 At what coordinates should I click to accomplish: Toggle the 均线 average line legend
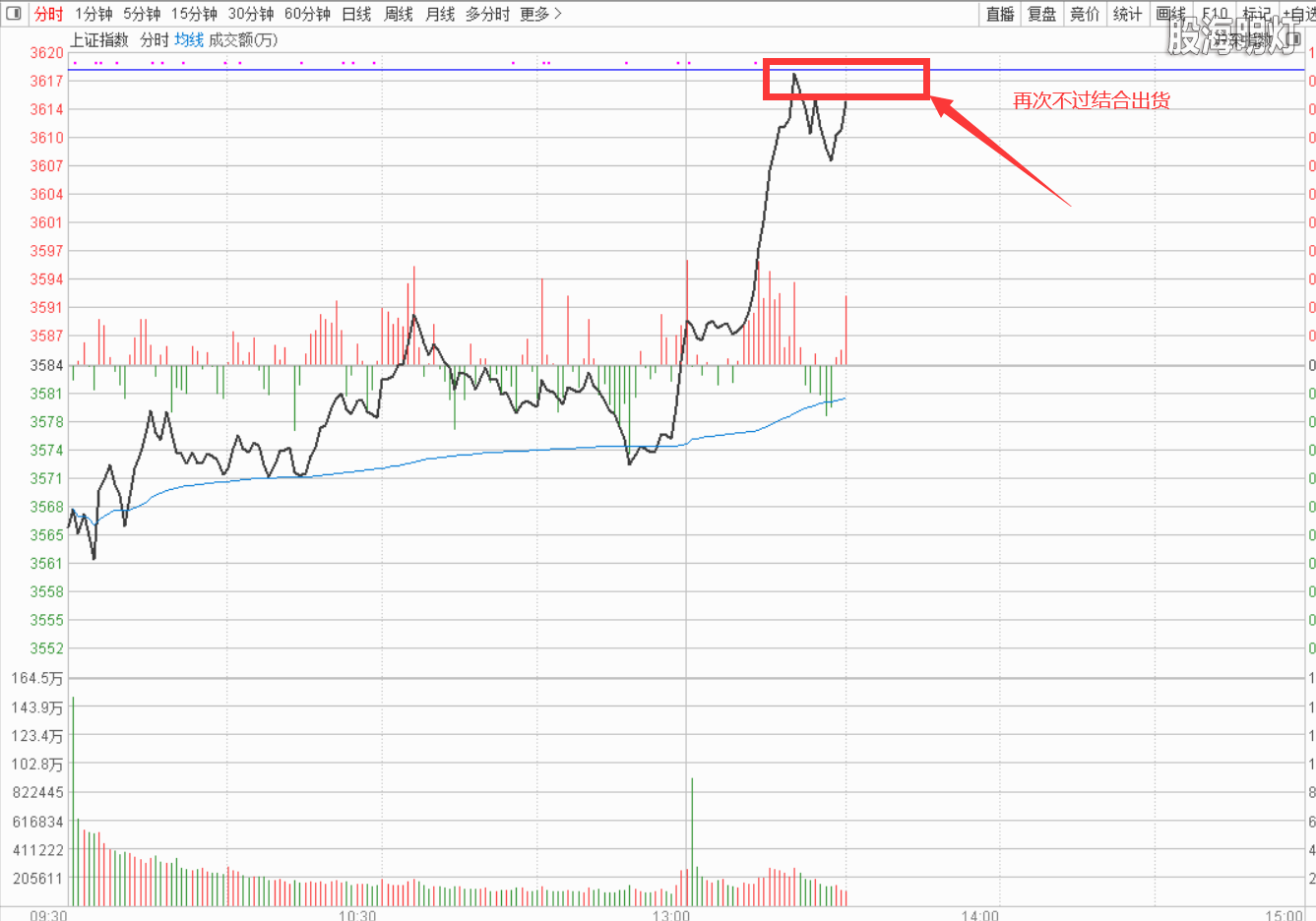tap(189, 39)
